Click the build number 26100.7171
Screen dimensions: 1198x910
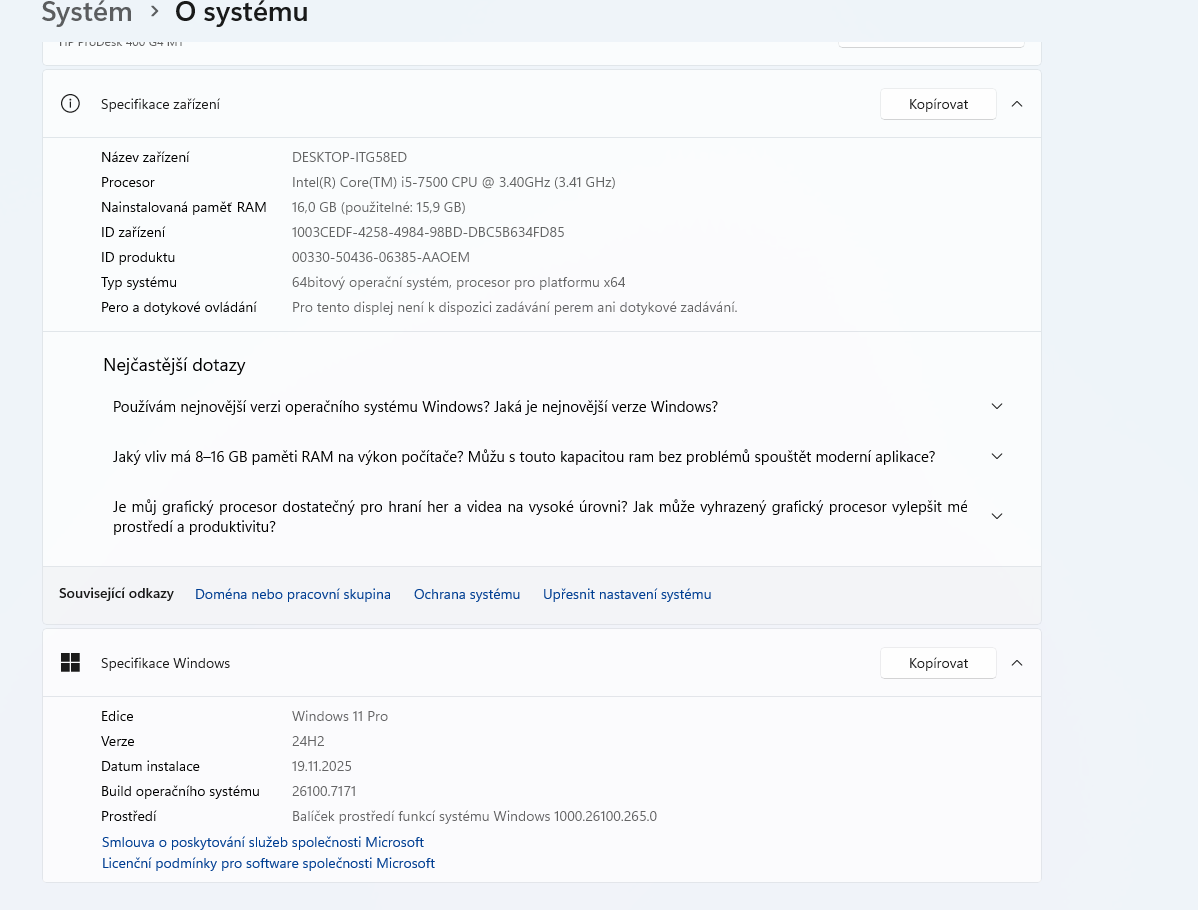point(324,791)
